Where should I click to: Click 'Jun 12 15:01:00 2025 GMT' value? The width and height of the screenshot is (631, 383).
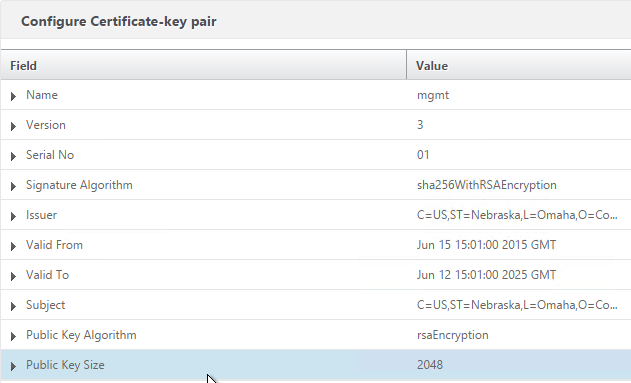point(487,275)
